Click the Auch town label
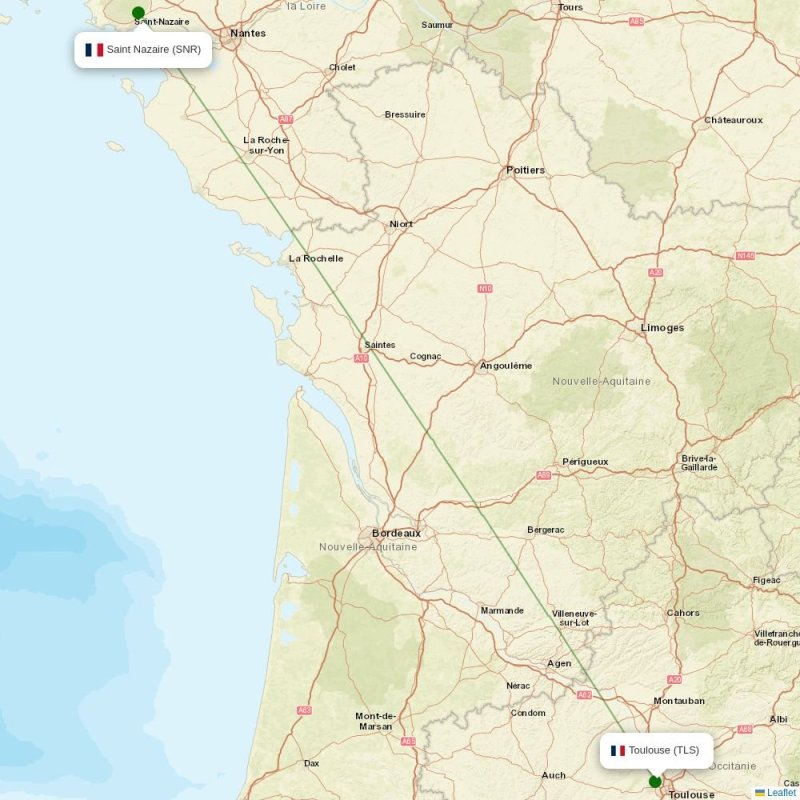Screen dimensions: 800x800 point(554,776)
